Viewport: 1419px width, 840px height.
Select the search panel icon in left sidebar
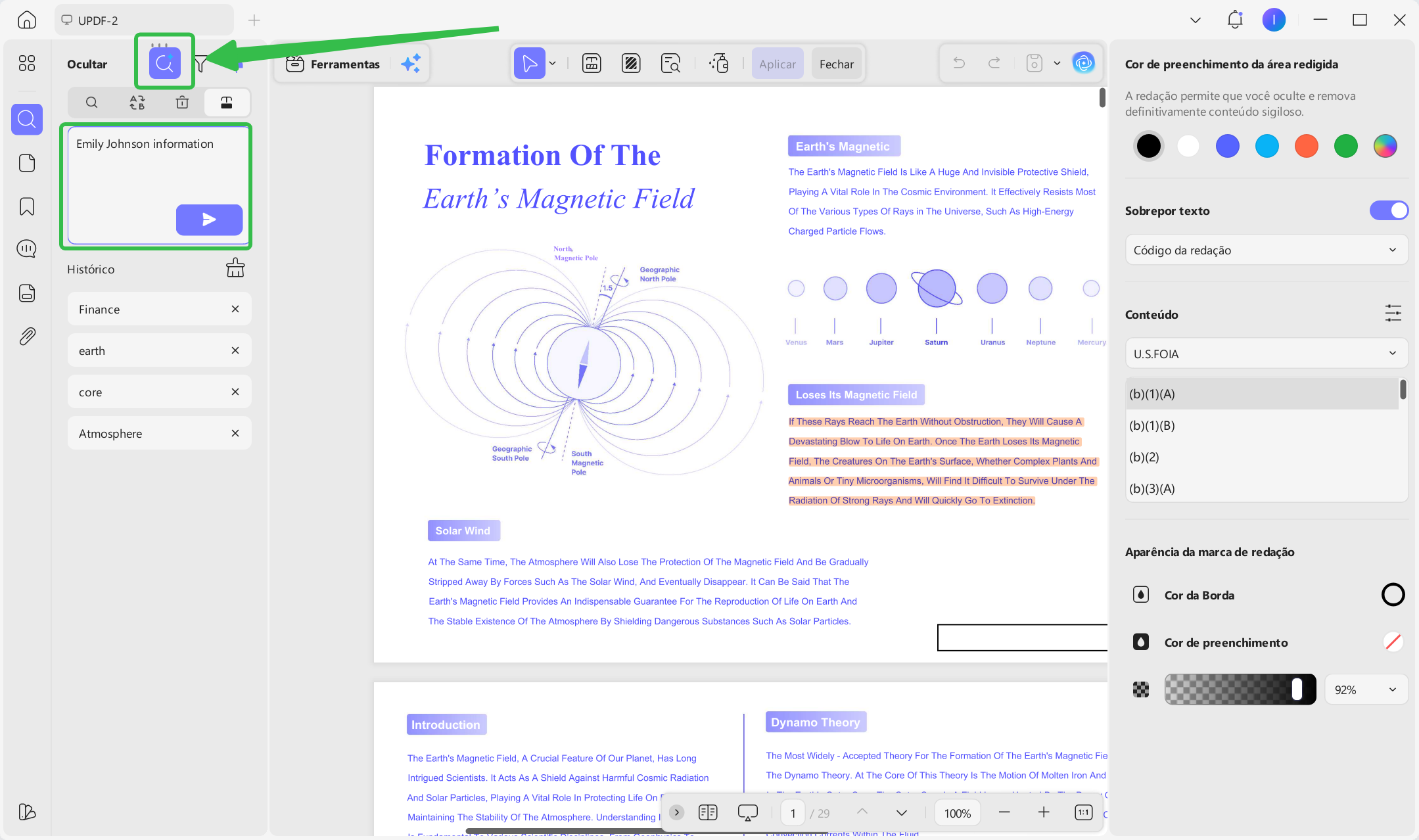coord(27,119)
